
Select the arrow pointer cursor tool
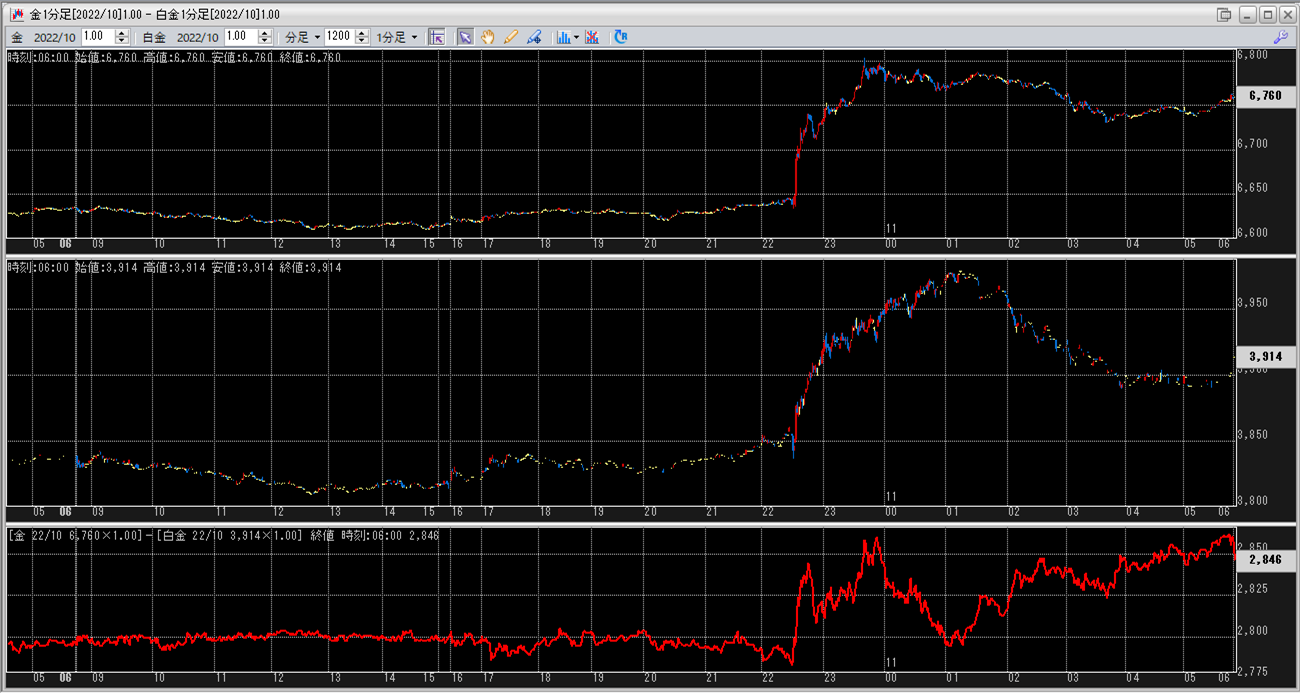pos(465,37)
